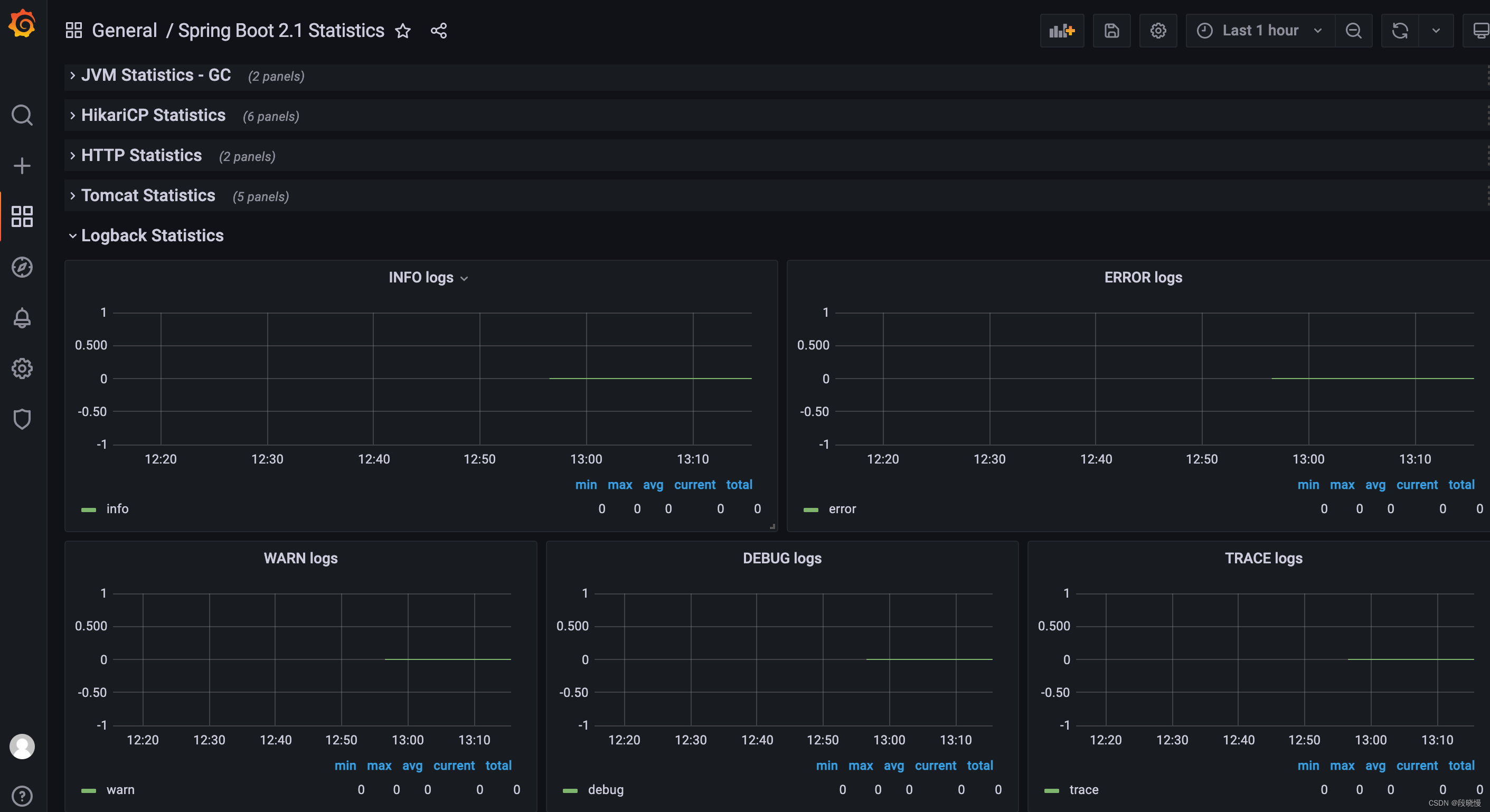Open the DEBUG logs panel title menu
Image resolution: width=1490 pixels, height=812 pixels.
tap(782, 558)
